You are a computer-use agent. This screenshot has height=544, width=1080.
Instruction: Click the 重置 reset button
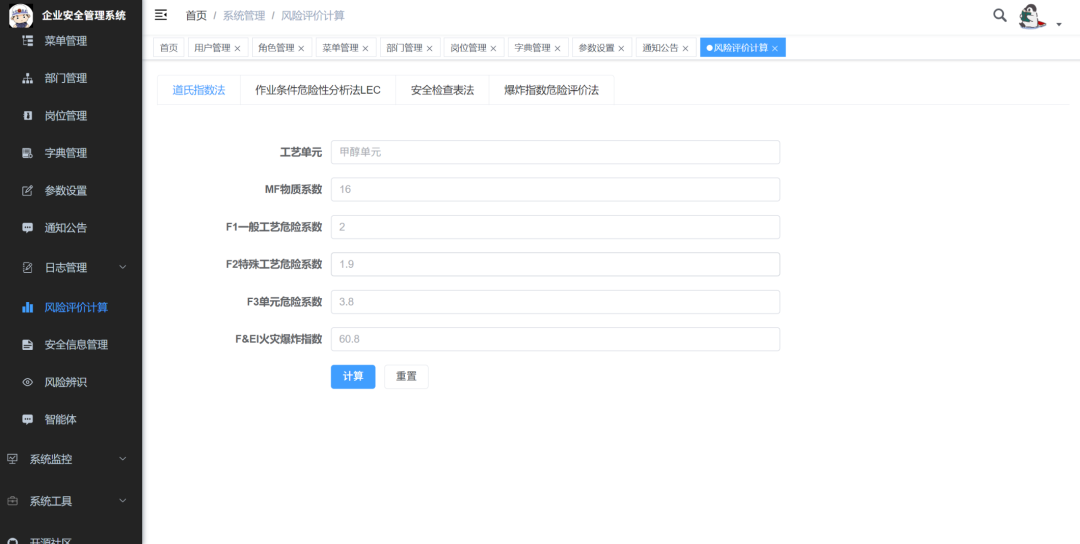(x=406, y=377)
